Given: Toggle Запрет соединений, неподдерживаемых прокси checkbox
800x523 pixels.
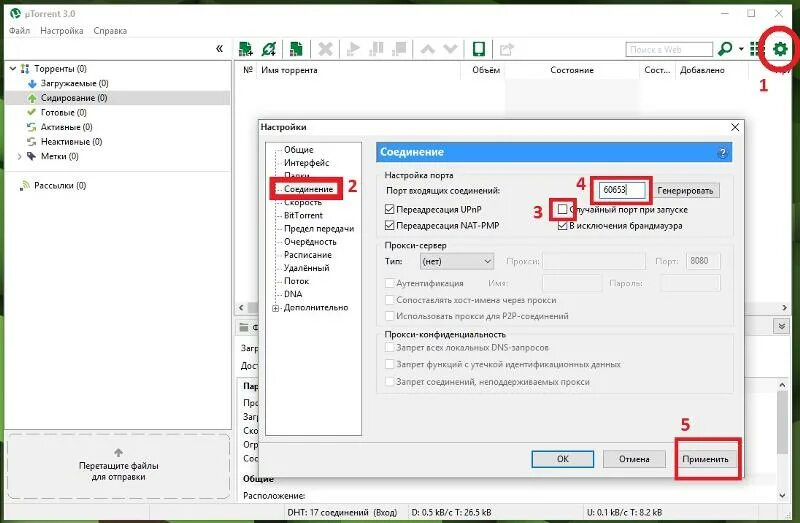Looking at the screenshot, I should [x=390, y=382].
